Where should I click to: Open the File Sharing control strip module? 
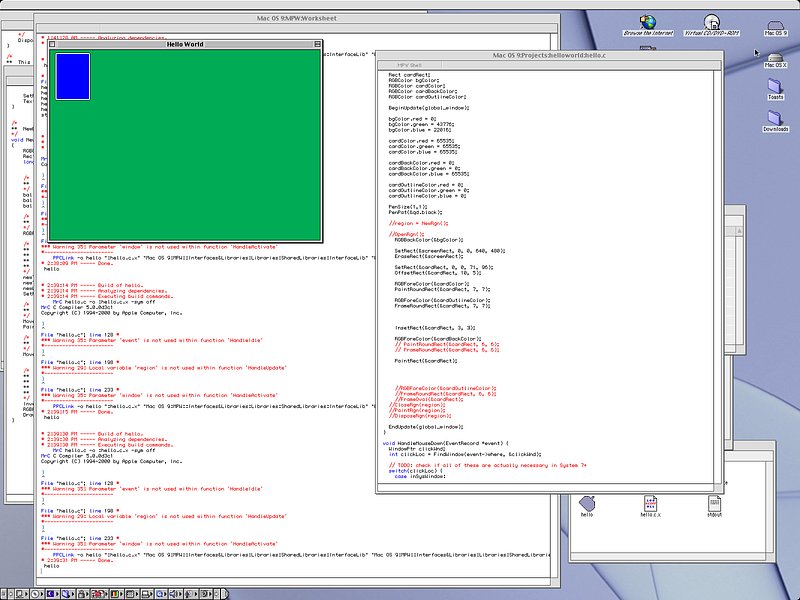coord(68,594)
